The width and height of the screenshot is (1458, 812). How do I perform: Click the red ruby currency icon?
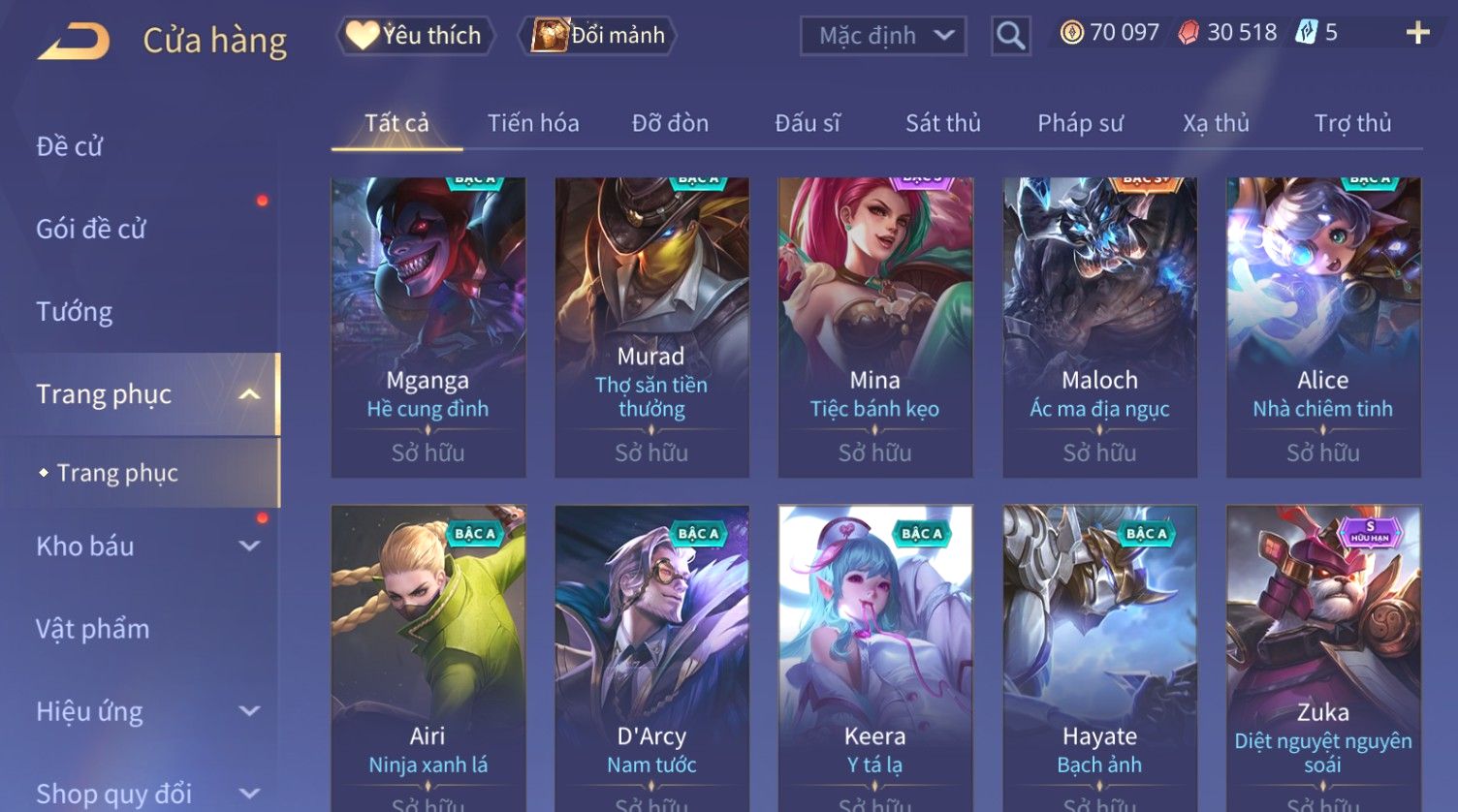1189,33
